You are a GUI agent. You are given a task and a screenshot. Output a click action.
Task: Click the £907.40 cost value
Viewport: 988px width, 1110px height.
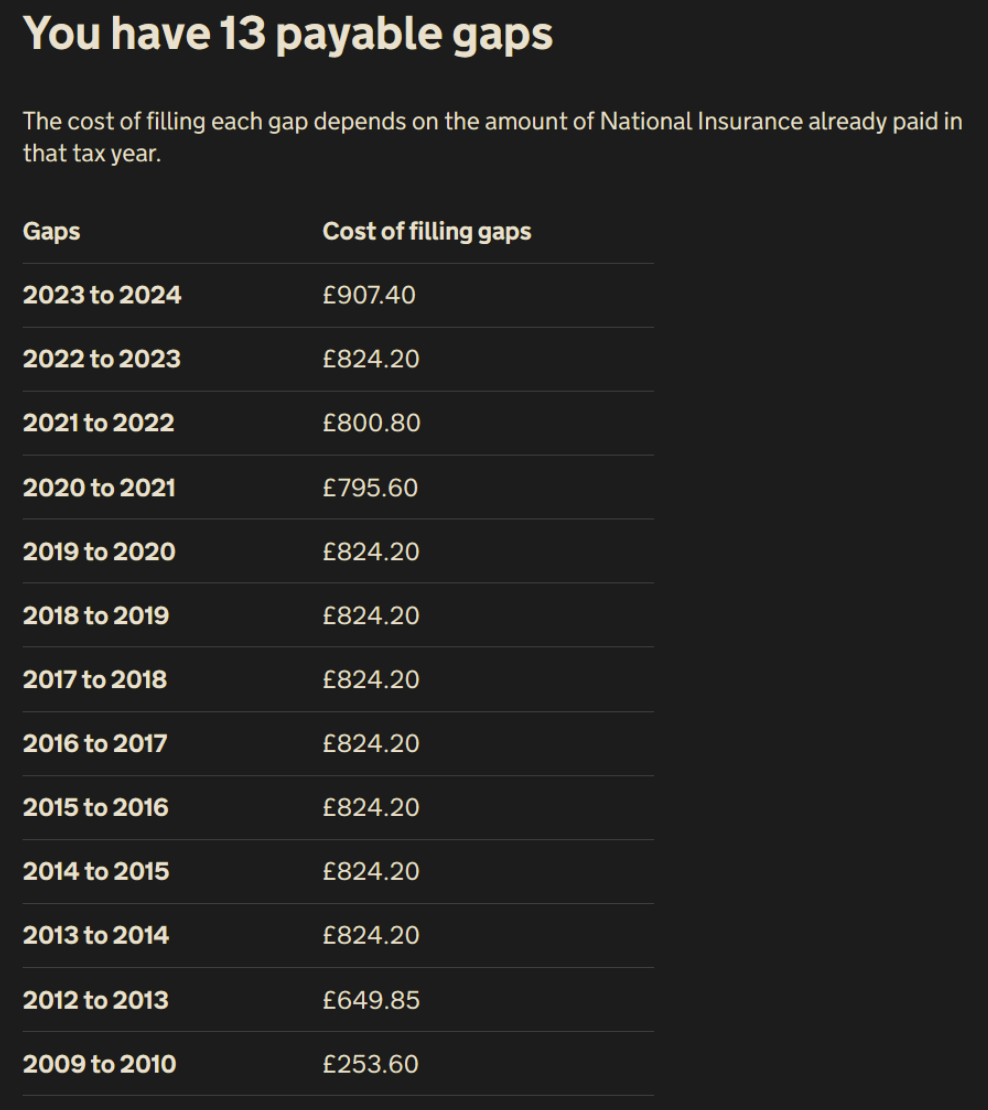[x=369, y=296]
